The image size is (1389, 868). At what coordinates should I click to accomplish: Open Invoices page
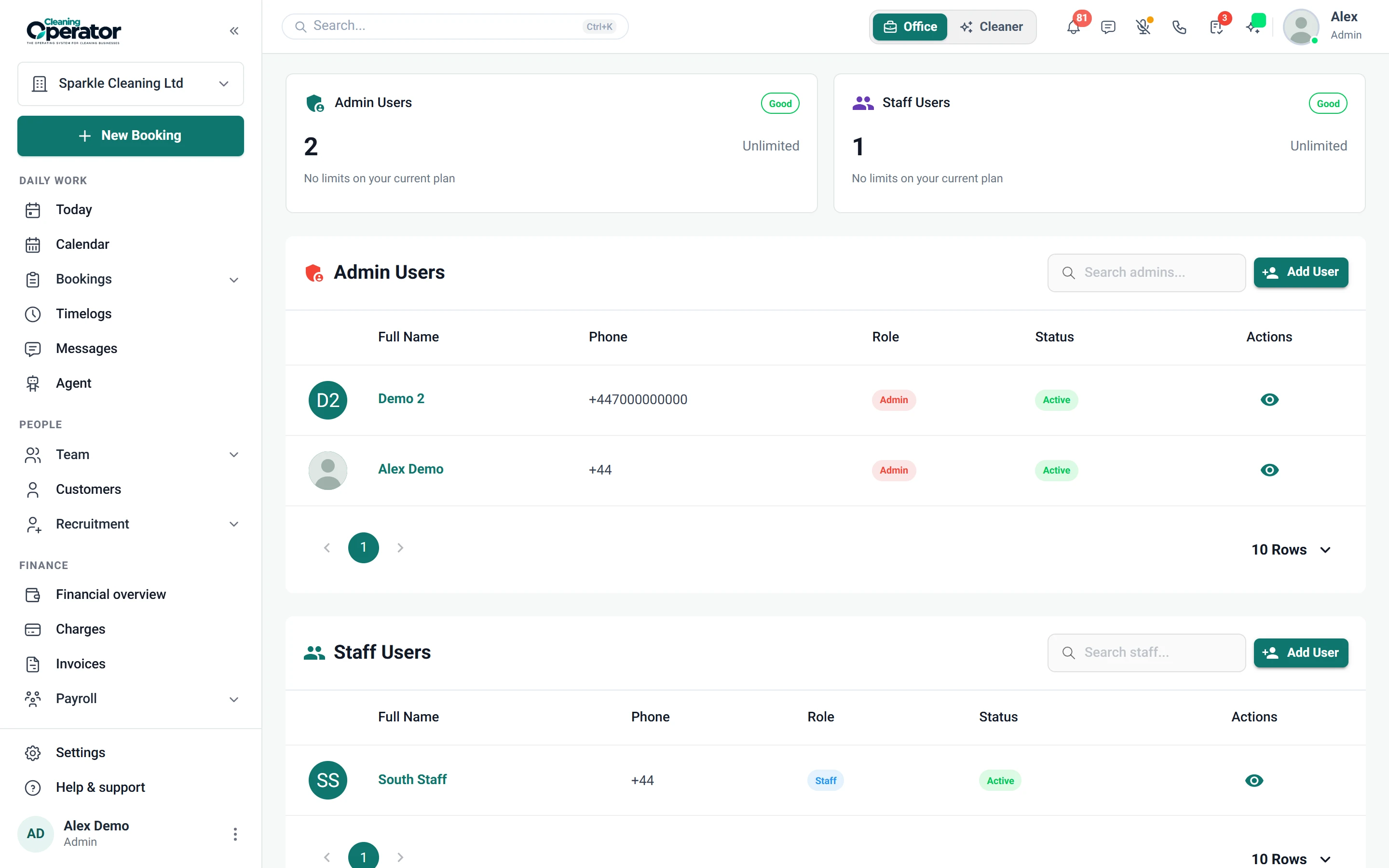tap(131, 664)
